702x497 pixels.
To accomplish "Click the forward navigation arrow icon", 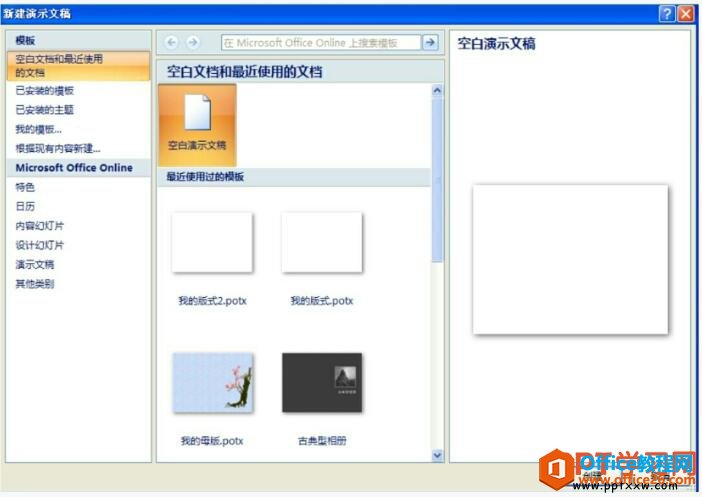I will (x=193, y=43).
